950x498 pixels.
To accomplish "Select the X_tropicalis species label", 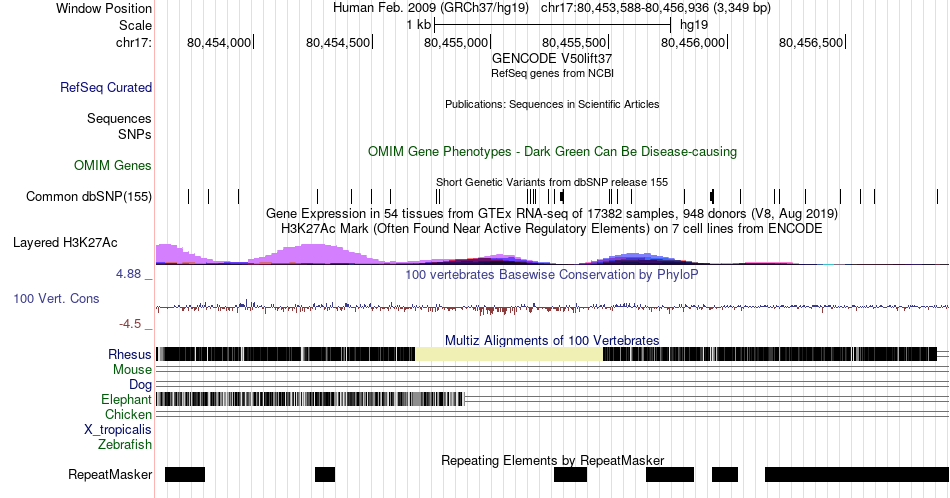I will click(118, 430).
